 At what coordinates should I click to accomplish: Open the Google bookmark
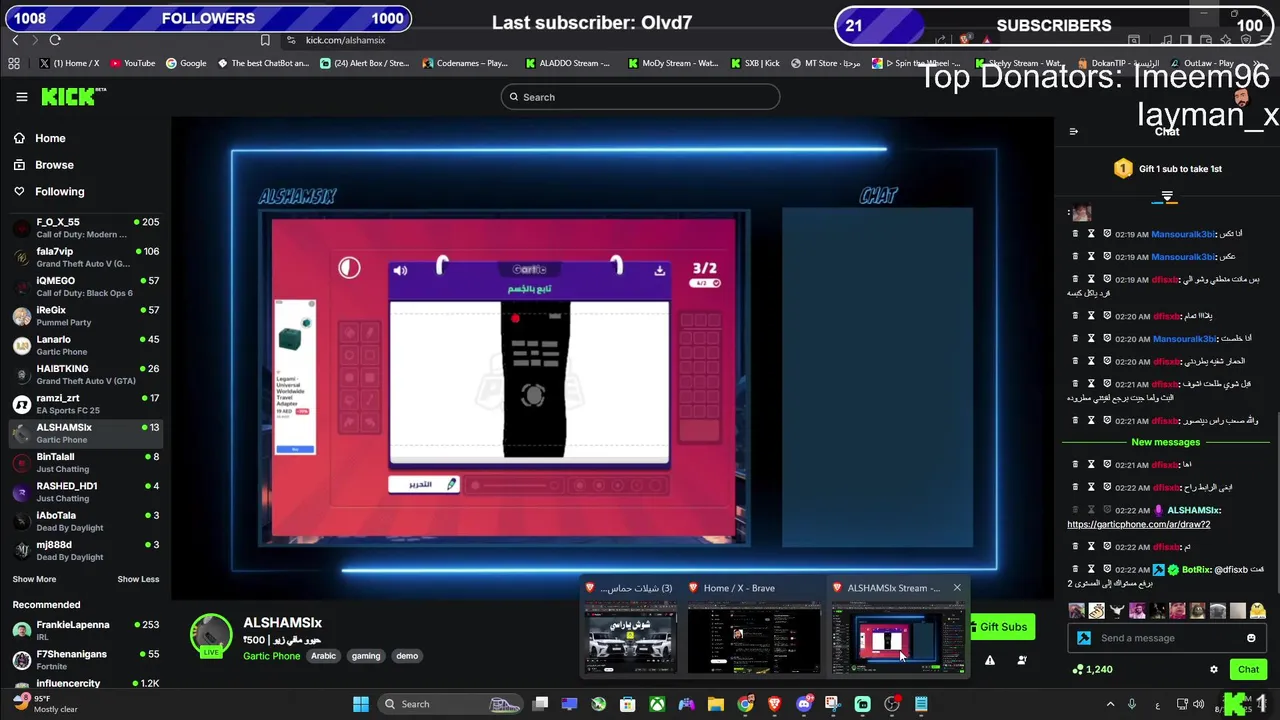(x=186, y=63)
